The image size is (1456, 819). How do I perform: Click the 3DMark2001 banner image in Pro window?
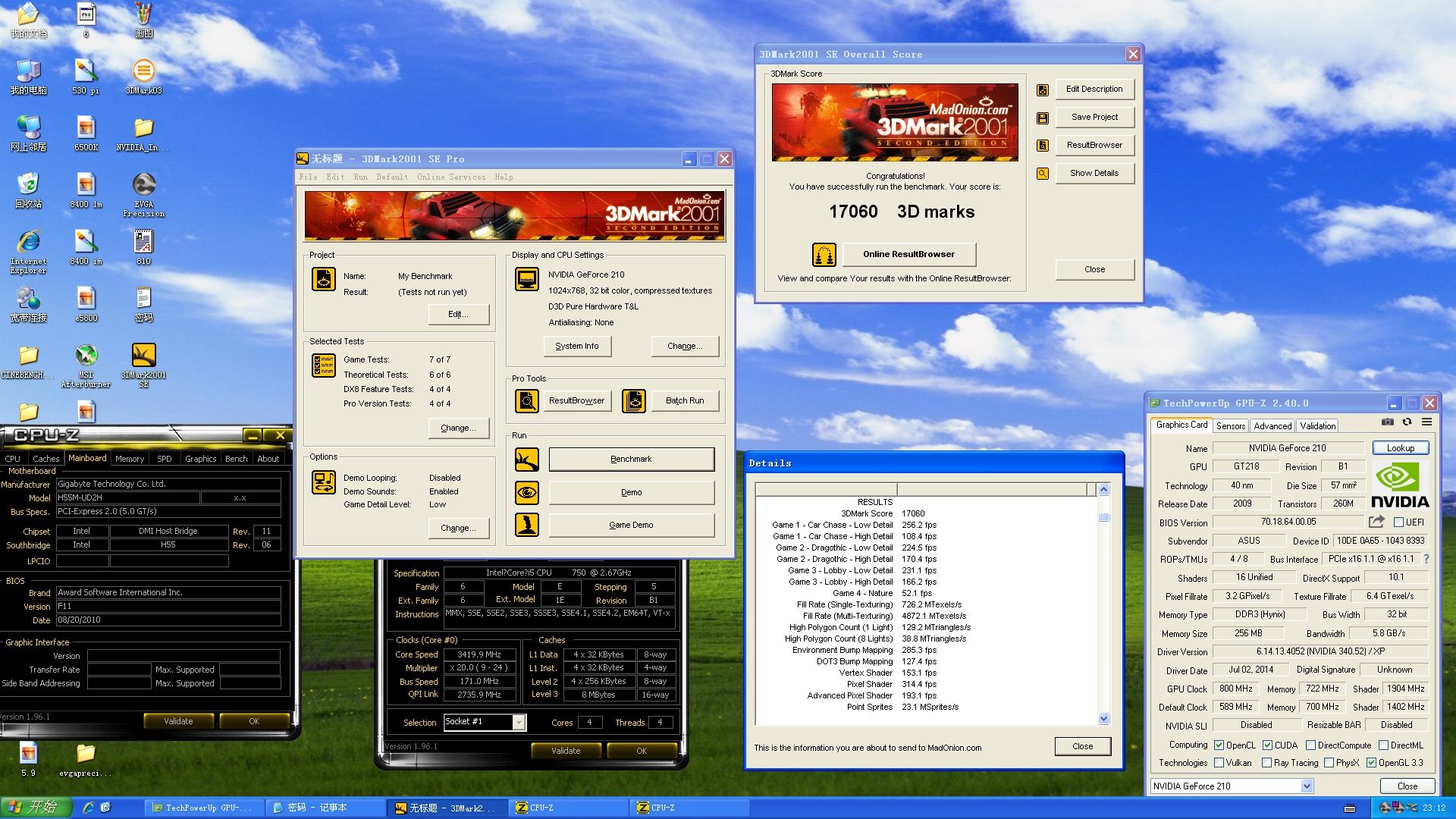pyautogui.click(x=514, y=216)
